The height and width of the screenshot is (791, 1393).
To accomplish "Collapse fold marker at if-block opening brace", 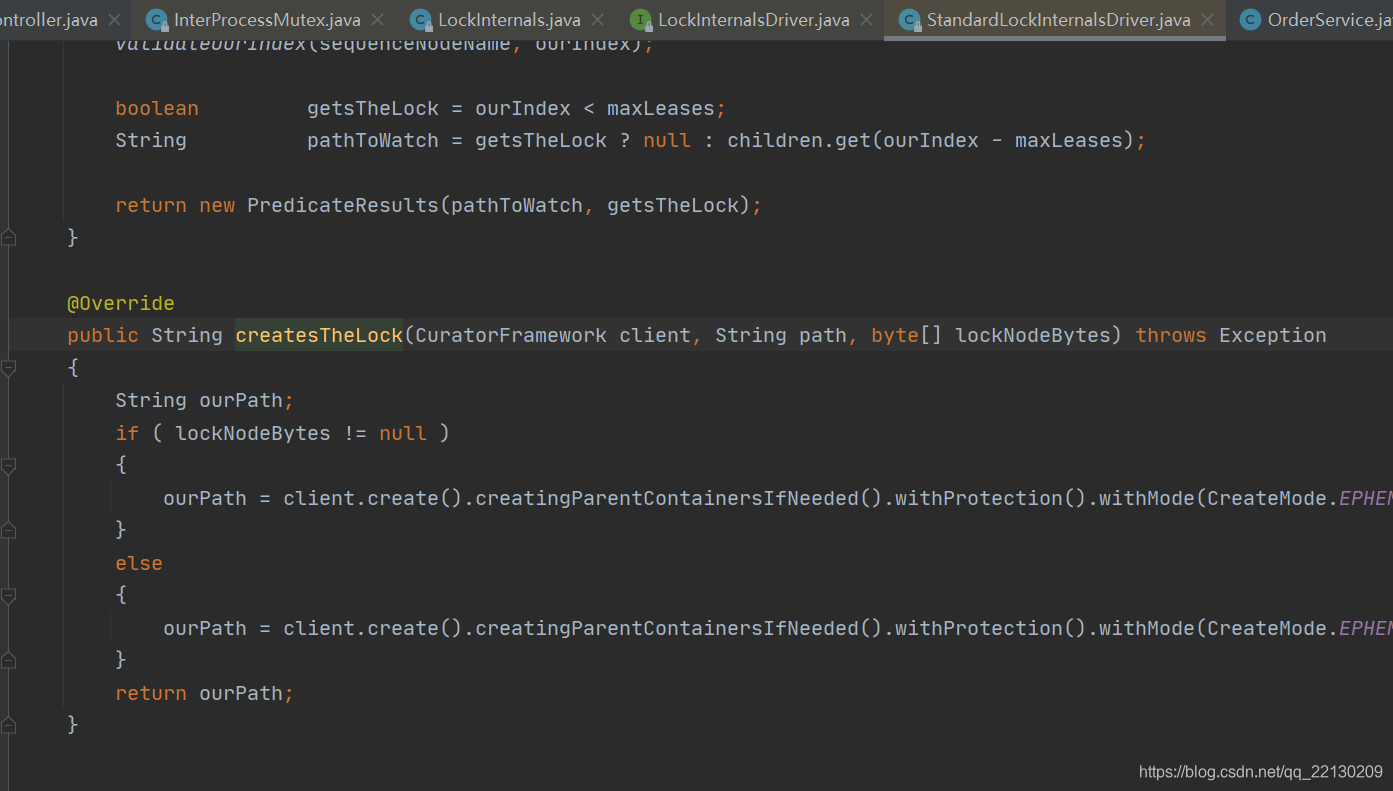I will (9, 466).
